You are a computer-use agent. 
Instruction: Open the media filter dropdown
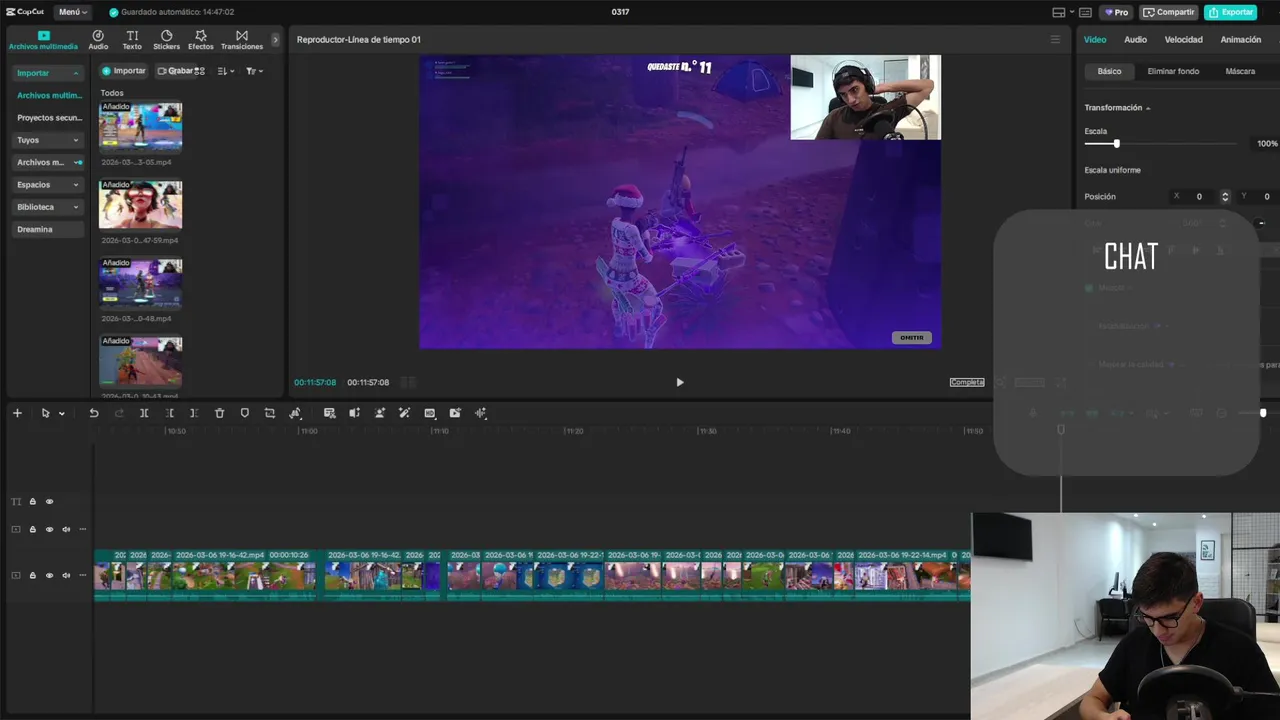254,71
